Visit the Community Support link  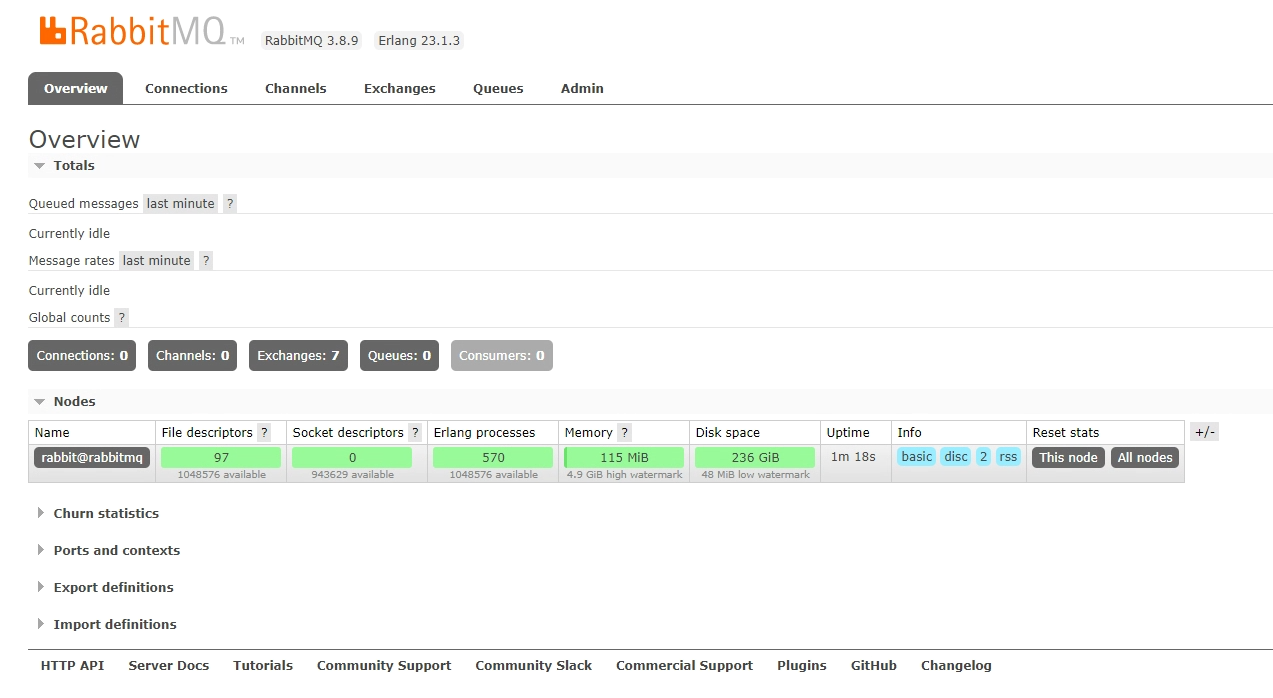[384, 665]
